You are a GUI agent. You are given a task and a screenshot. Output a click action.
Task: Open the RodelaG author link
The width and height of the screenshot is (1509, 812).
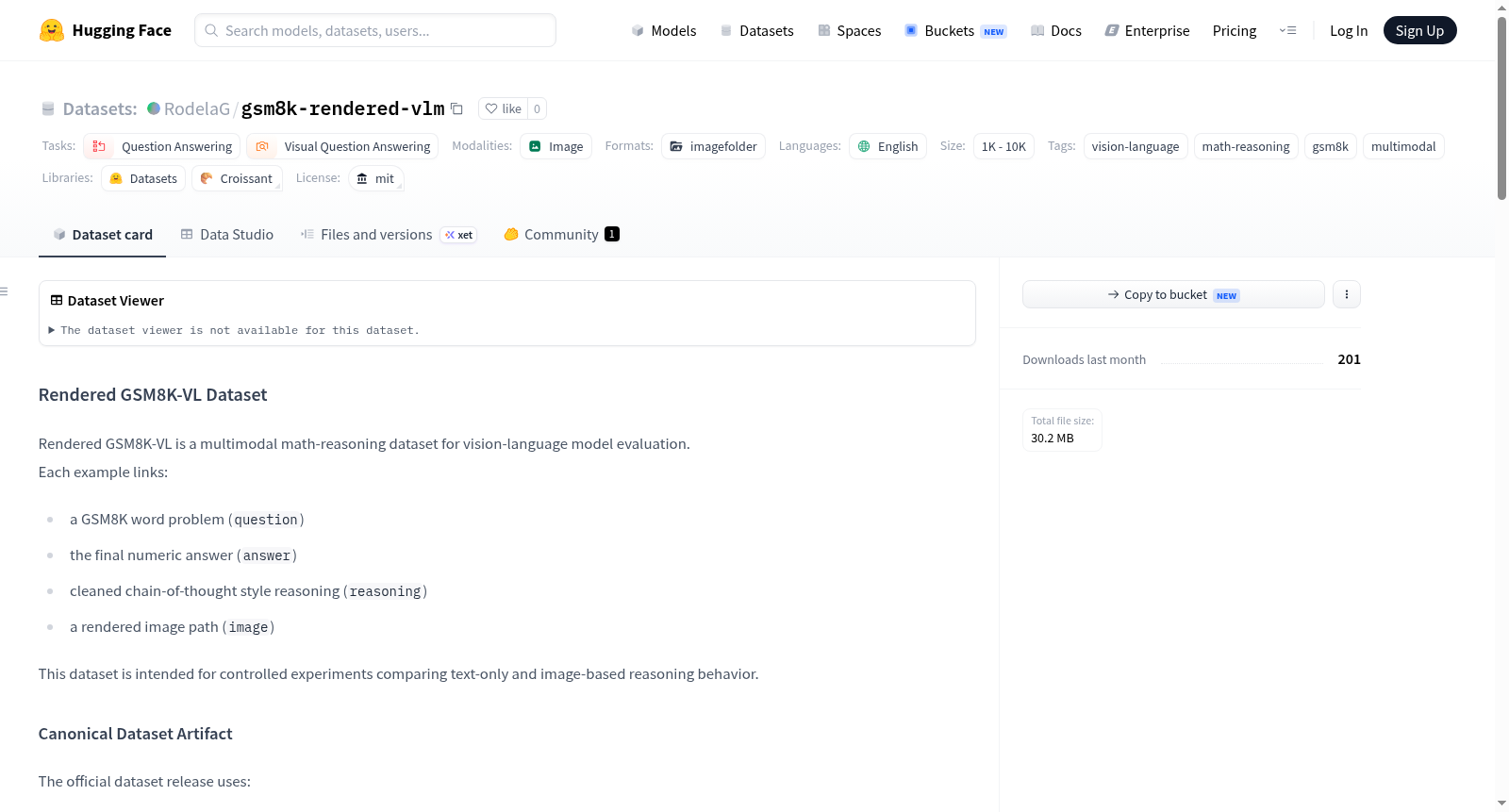(x=197, y=108)
